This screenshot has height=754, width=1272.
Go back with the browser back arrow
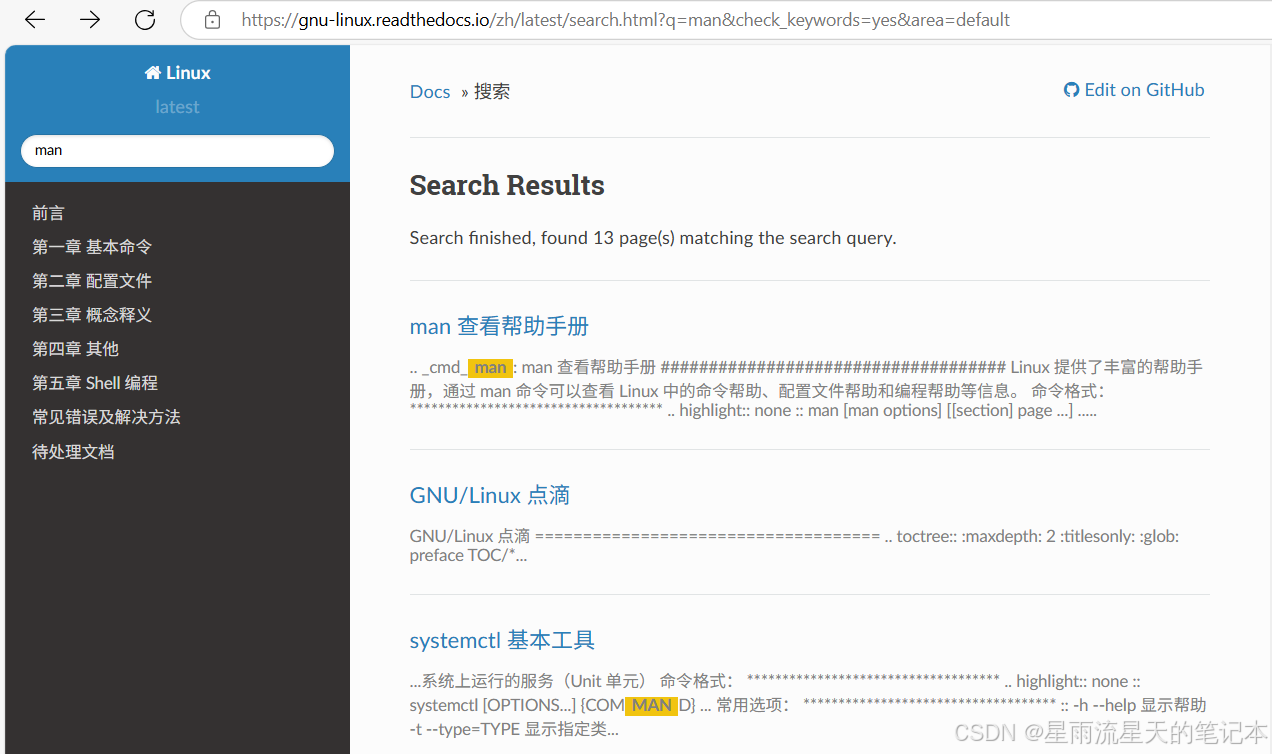click(35, 19)
